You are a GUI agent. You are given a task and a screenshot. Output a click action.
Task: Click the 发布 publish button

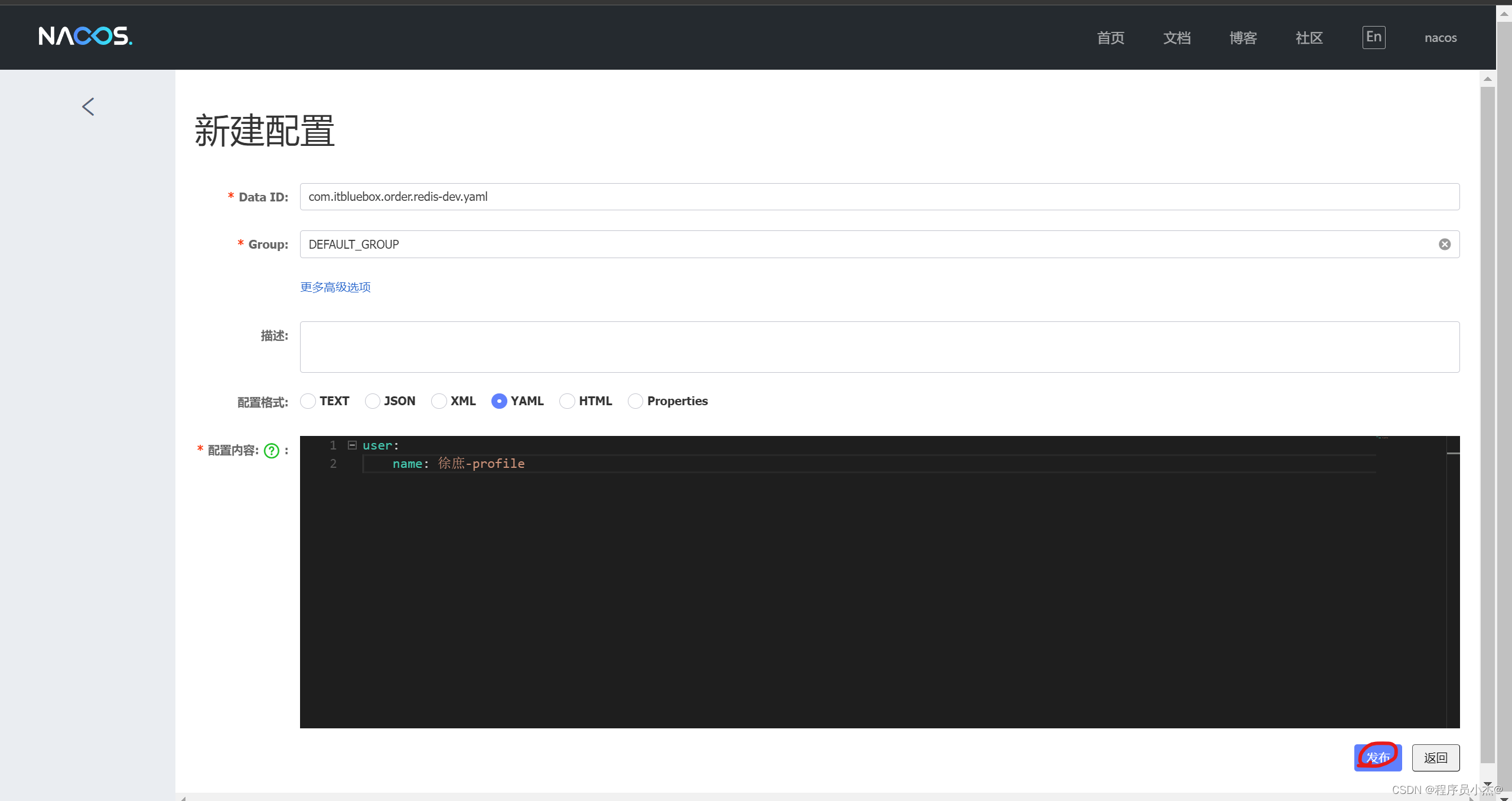coord(1378,758)
